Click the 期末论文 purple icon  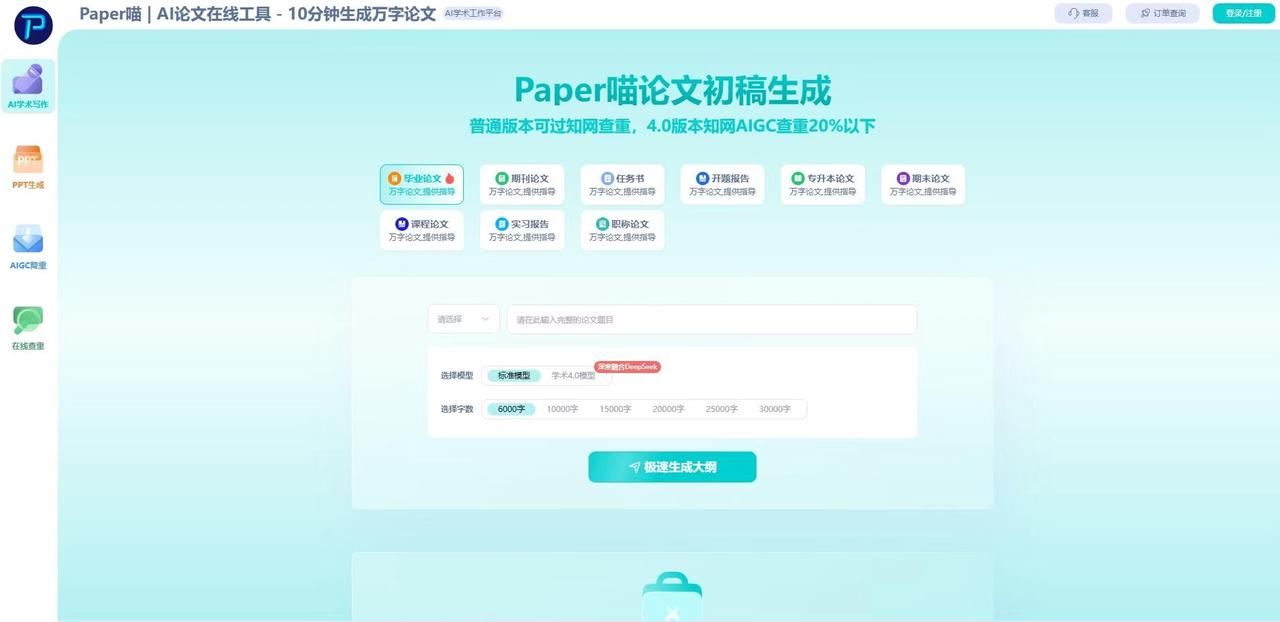point(903,178)
